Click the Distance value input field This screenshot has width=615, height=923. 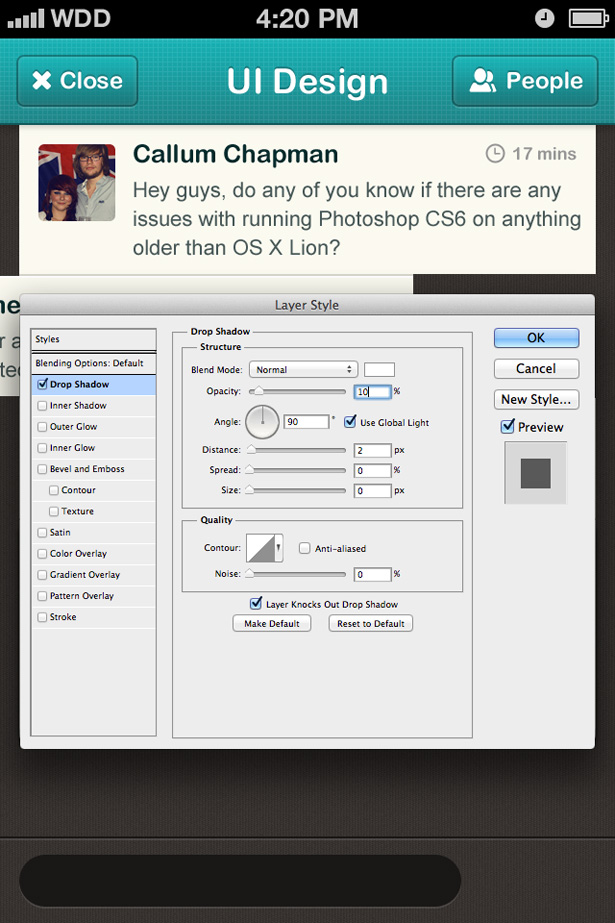coord(372,451)
